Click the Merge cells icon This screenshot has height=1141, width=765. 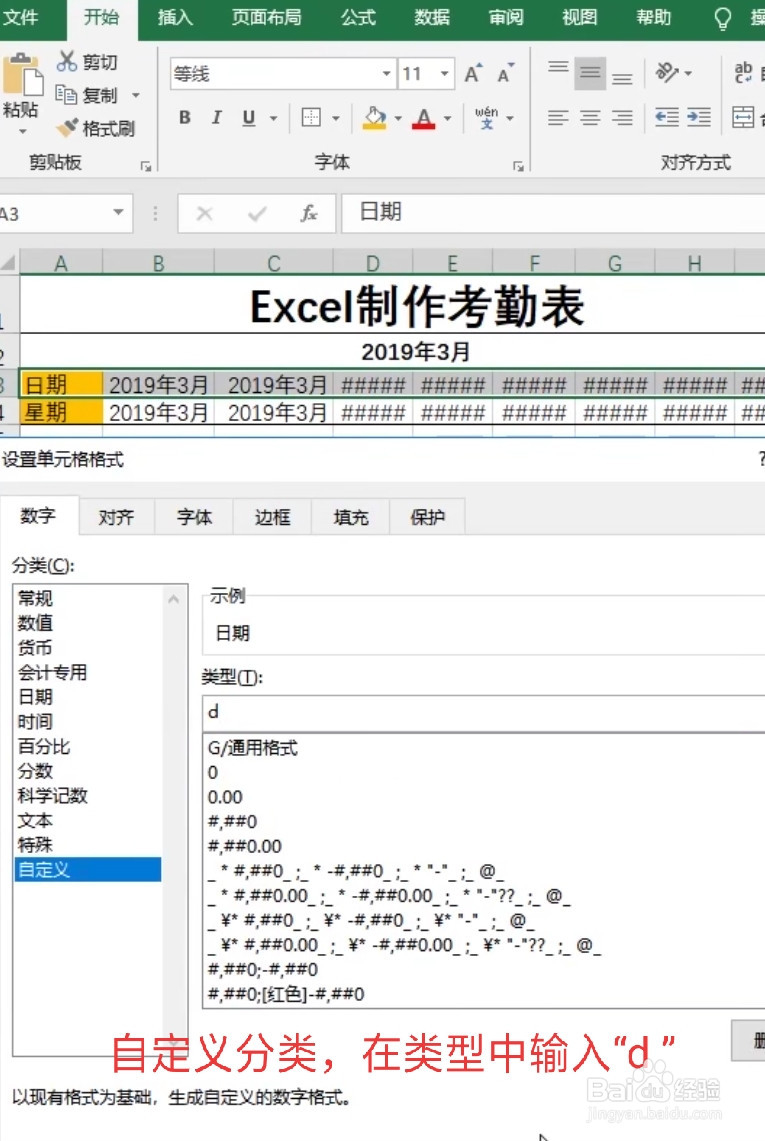[743, 117]
